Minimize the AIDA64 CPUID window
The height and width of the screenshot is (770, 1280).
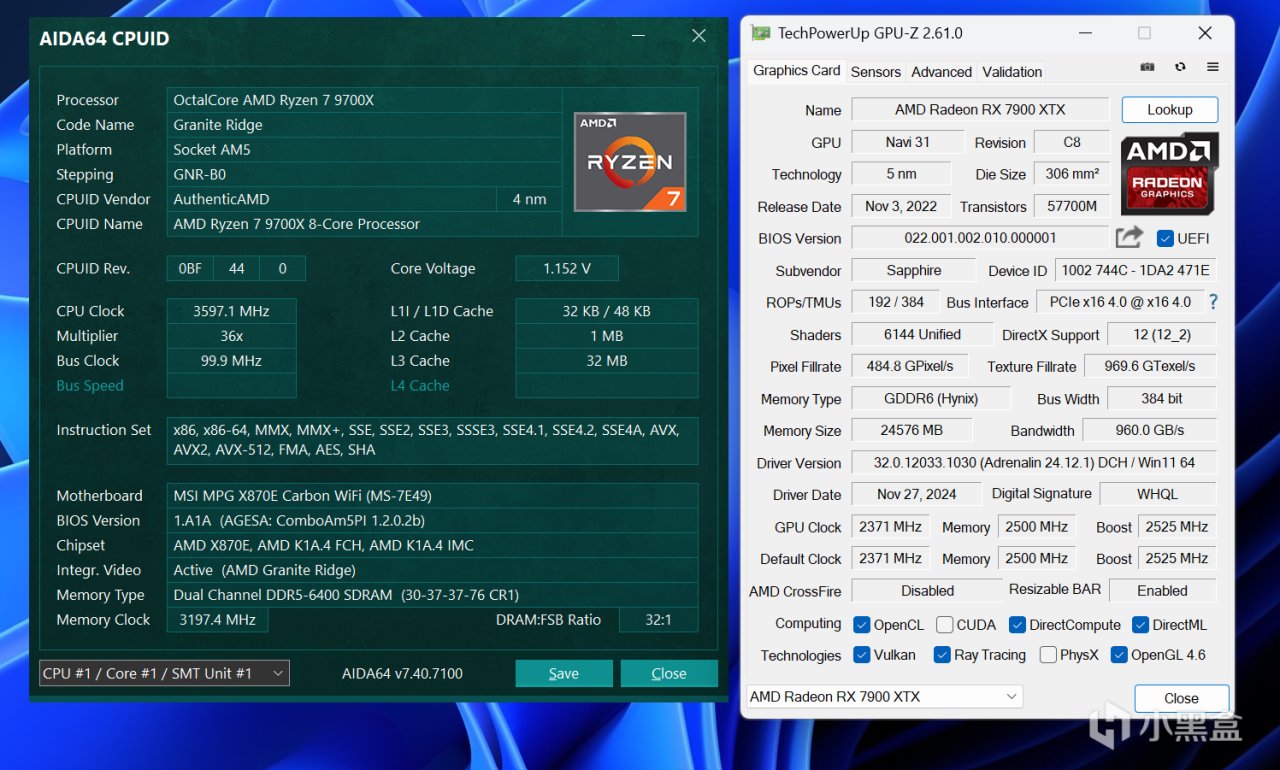point(639,36)
